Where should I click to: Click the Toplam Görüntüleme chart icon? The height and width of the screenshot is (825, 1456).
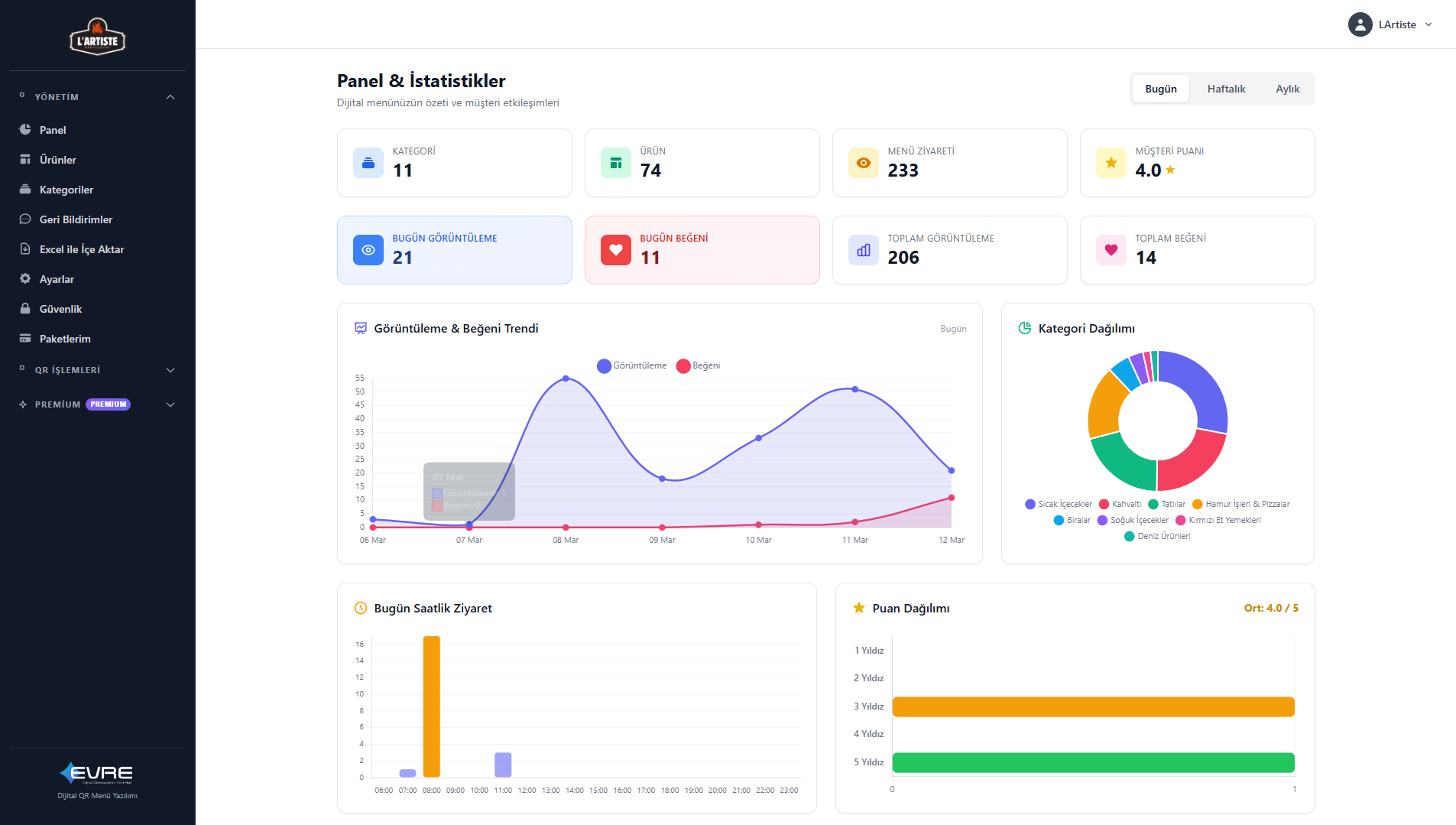[x=864, y=250]
